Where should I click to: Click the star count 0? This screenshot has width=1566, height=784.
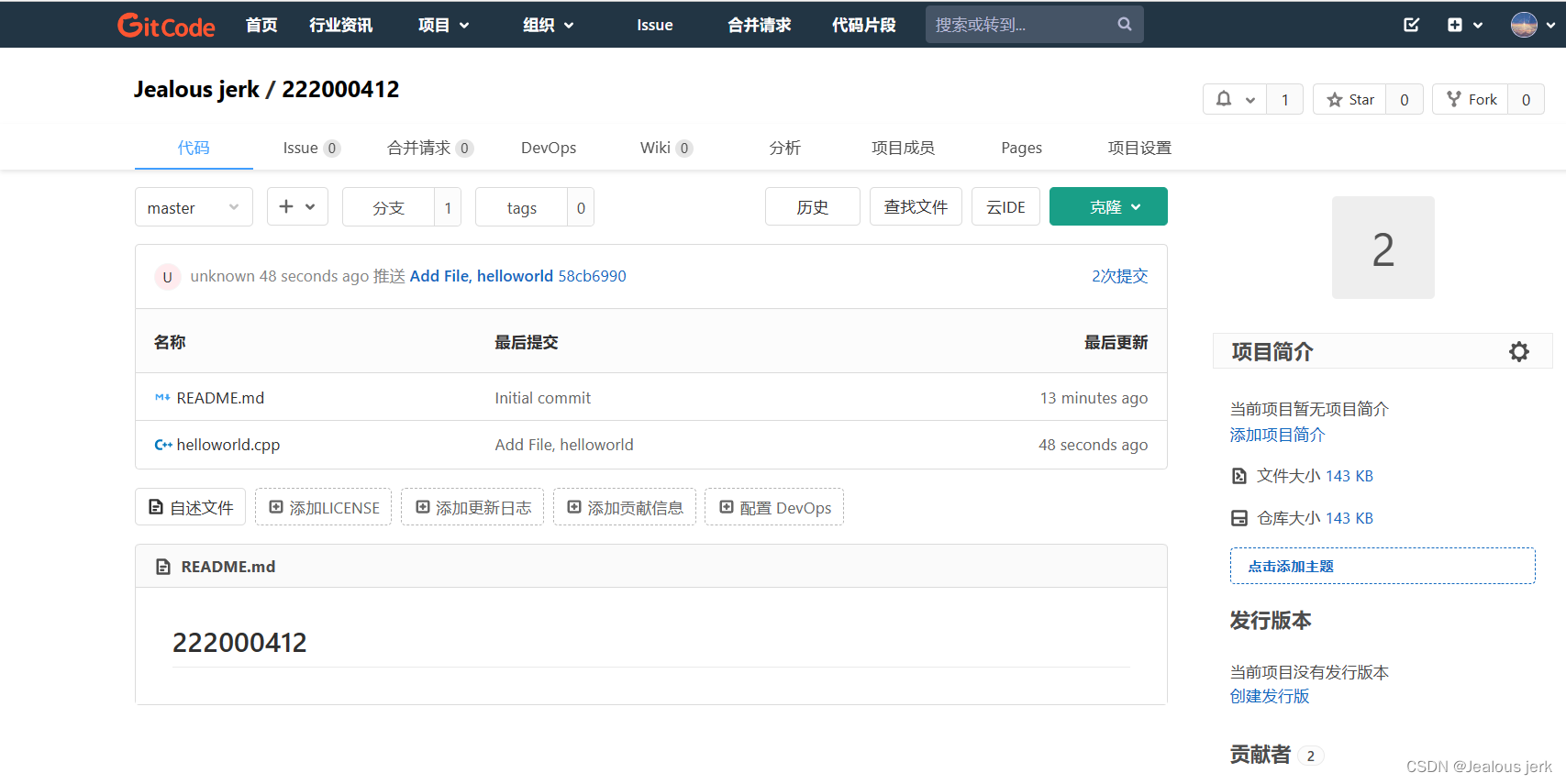pos(1405,100)
